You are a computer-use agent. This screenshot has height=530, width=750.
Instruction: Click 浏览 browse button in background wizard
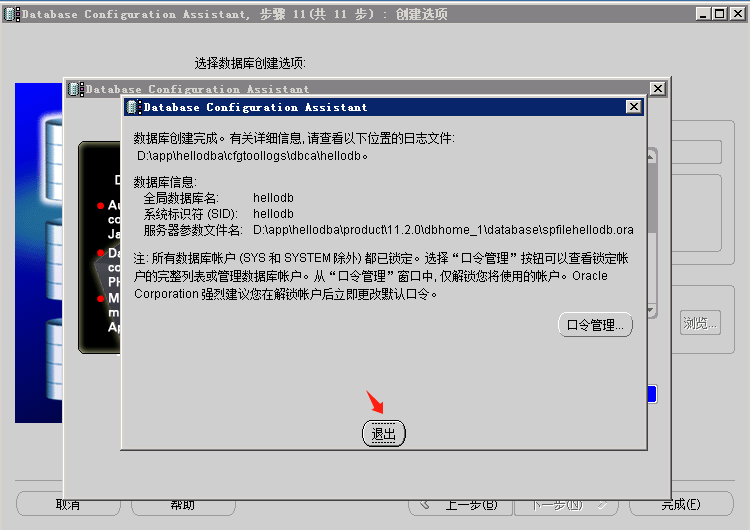(700, 323)
